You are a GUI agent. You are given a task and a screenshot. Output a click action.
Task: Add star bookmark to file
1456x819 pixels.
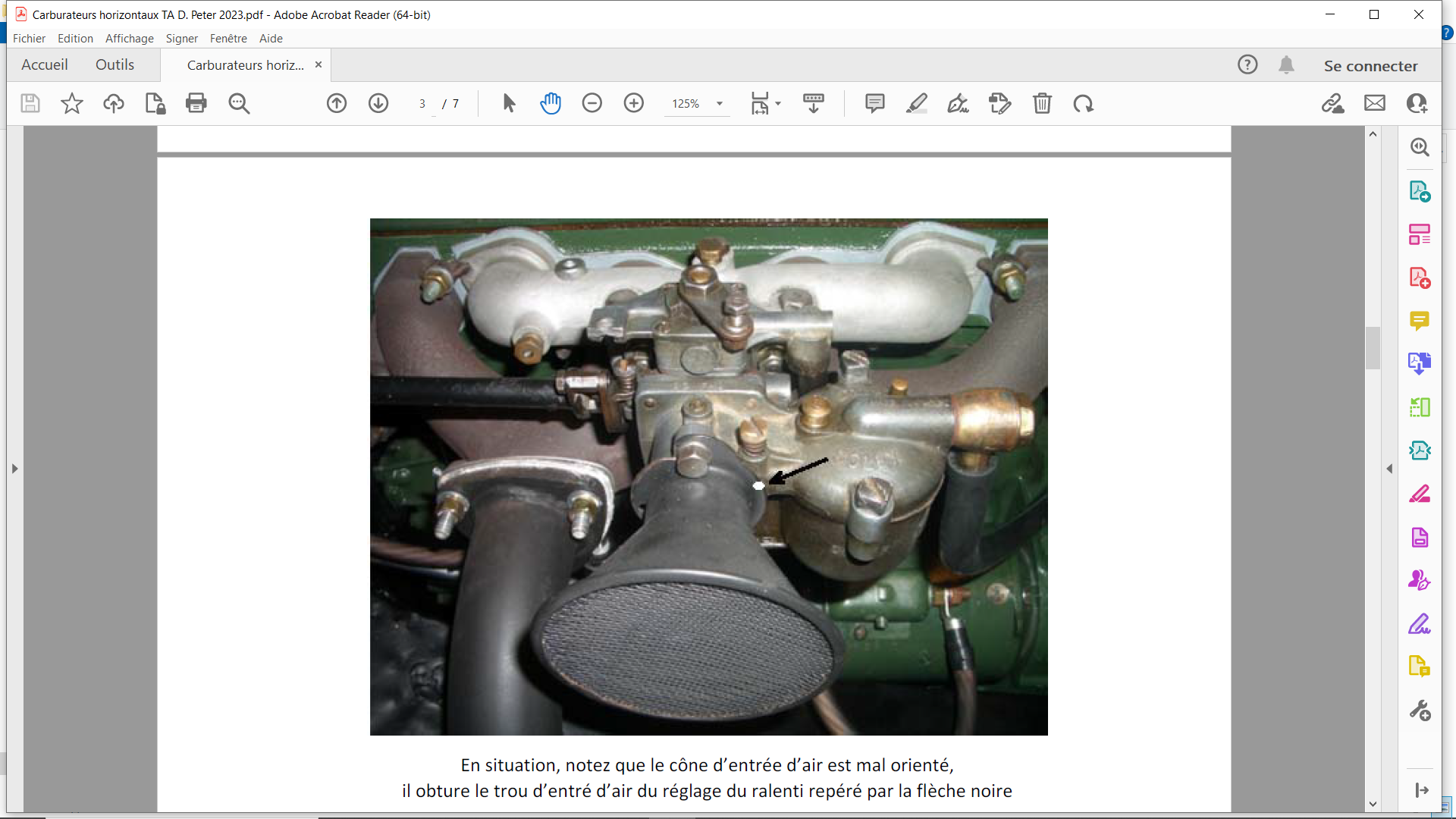72,103
